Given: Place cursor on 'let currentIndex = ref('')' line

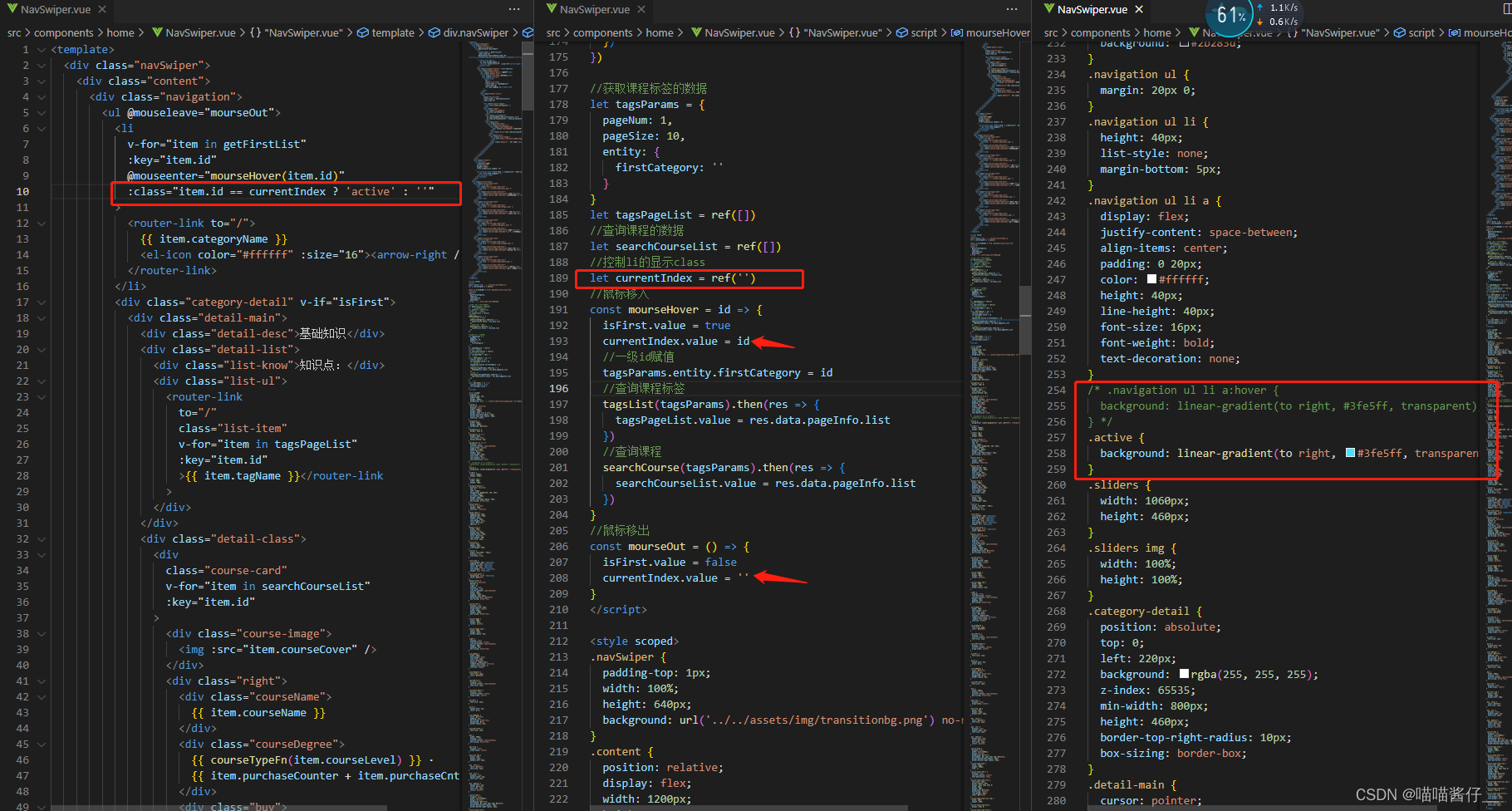Looking at the screenshot, I should click(673, 278).
